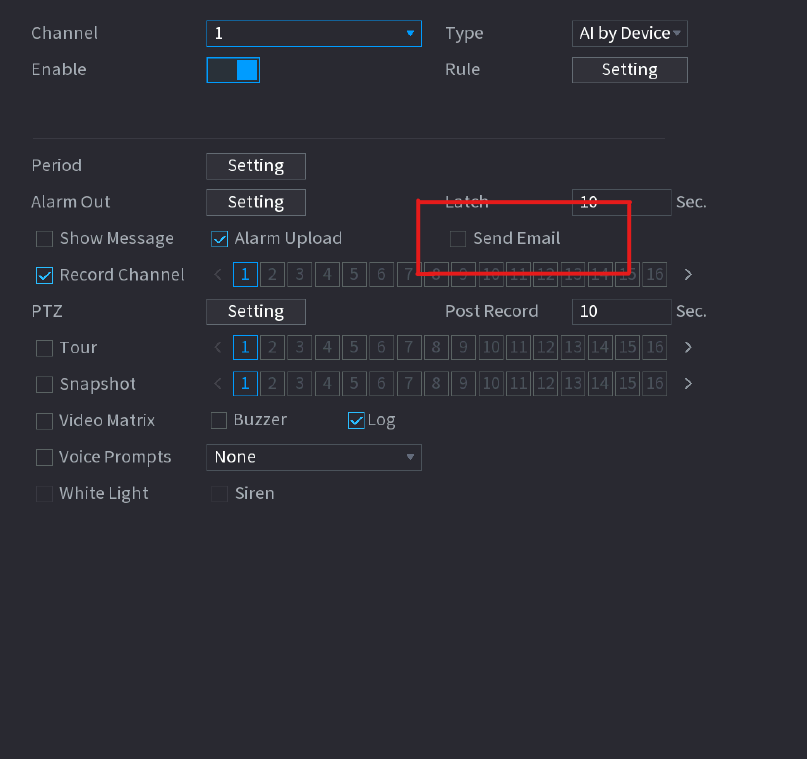807x759 pixels.
Task: Select Record Channel number 2
Action: pos(272,275)
